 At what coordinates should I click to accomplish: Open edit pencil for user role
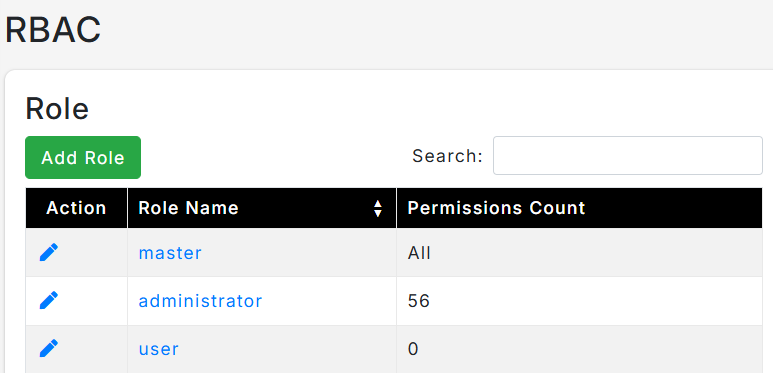pyautogui.click(x=49, y=348)
